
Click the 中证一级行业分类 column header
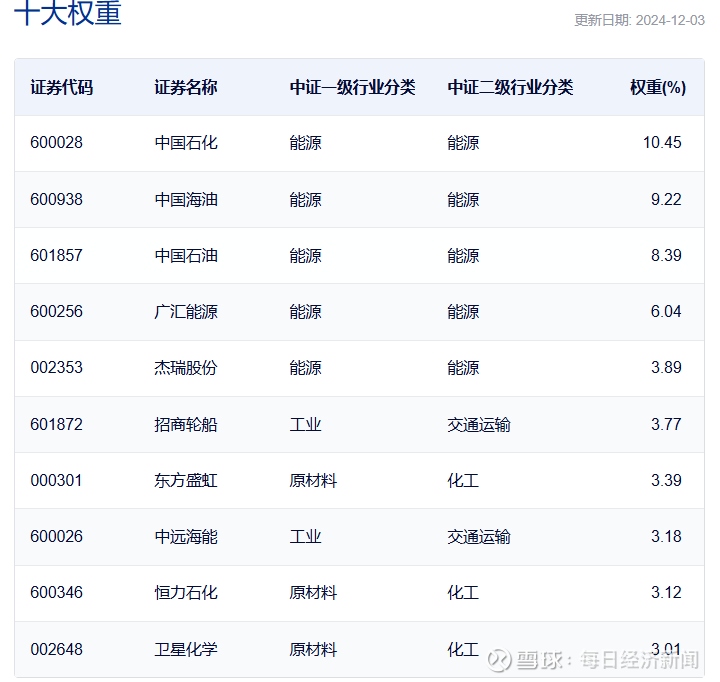pyautogui.click(x=353, y=87)
